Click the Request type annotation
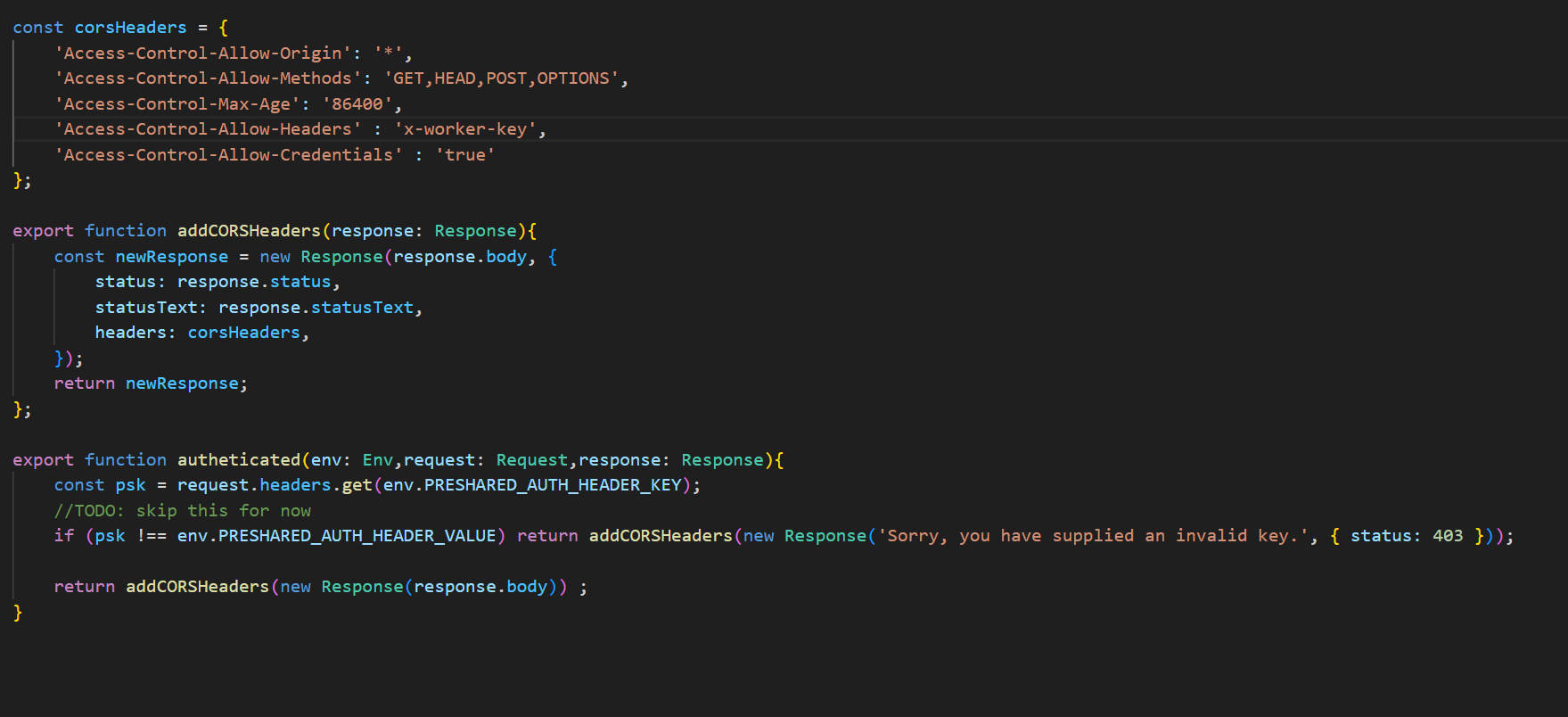Screen dimensions: 1568x717 532,460
